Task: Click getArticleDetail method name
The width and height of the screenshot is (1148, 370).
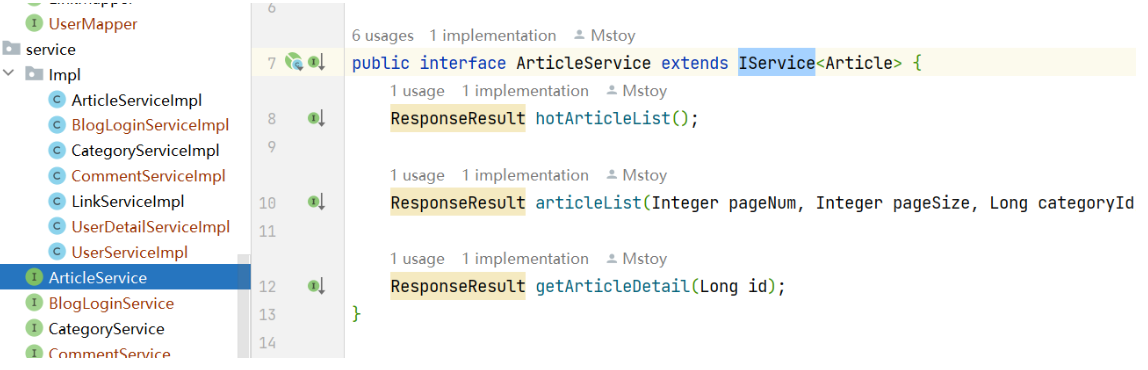Action: (x=613, y=286)
